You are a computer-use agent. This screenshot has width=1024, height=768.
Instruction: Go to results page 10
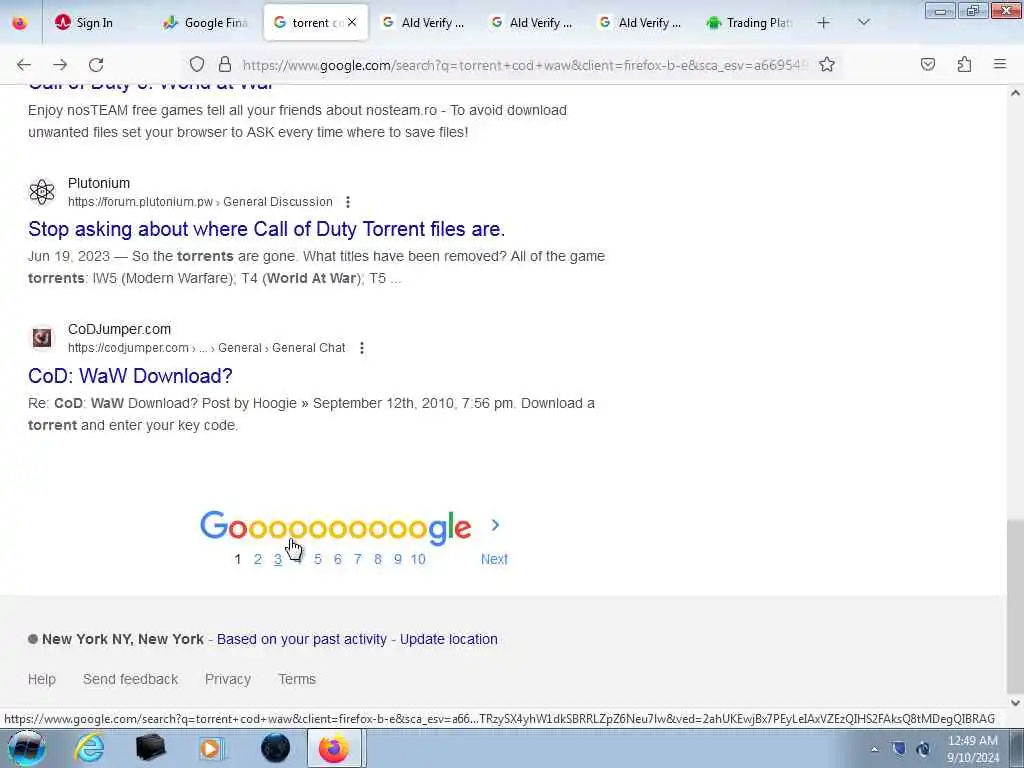[418, 559]
